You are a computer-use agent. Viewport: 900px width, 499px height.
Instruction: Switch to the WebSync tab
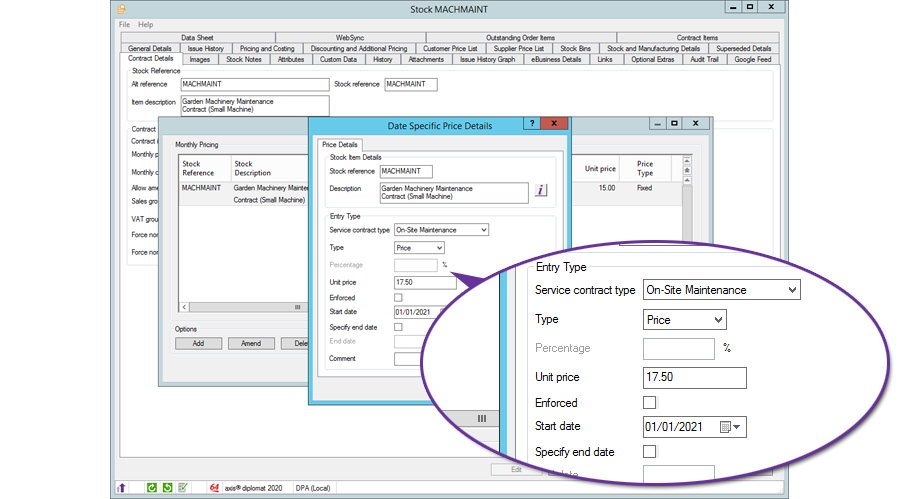(x=350, y=38)
